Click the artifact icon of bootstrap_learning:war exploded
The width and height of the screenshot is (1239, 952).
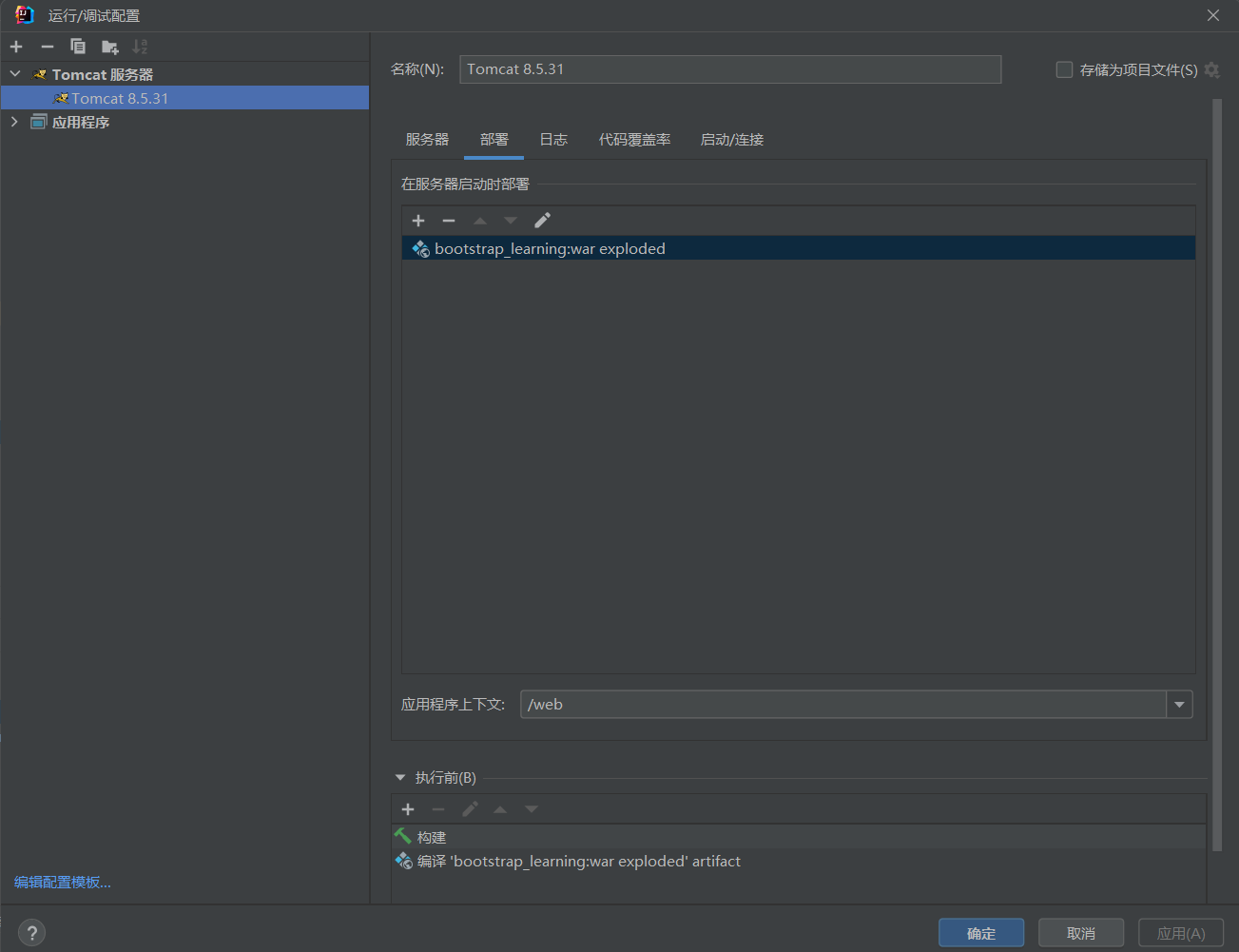[420, 249]
